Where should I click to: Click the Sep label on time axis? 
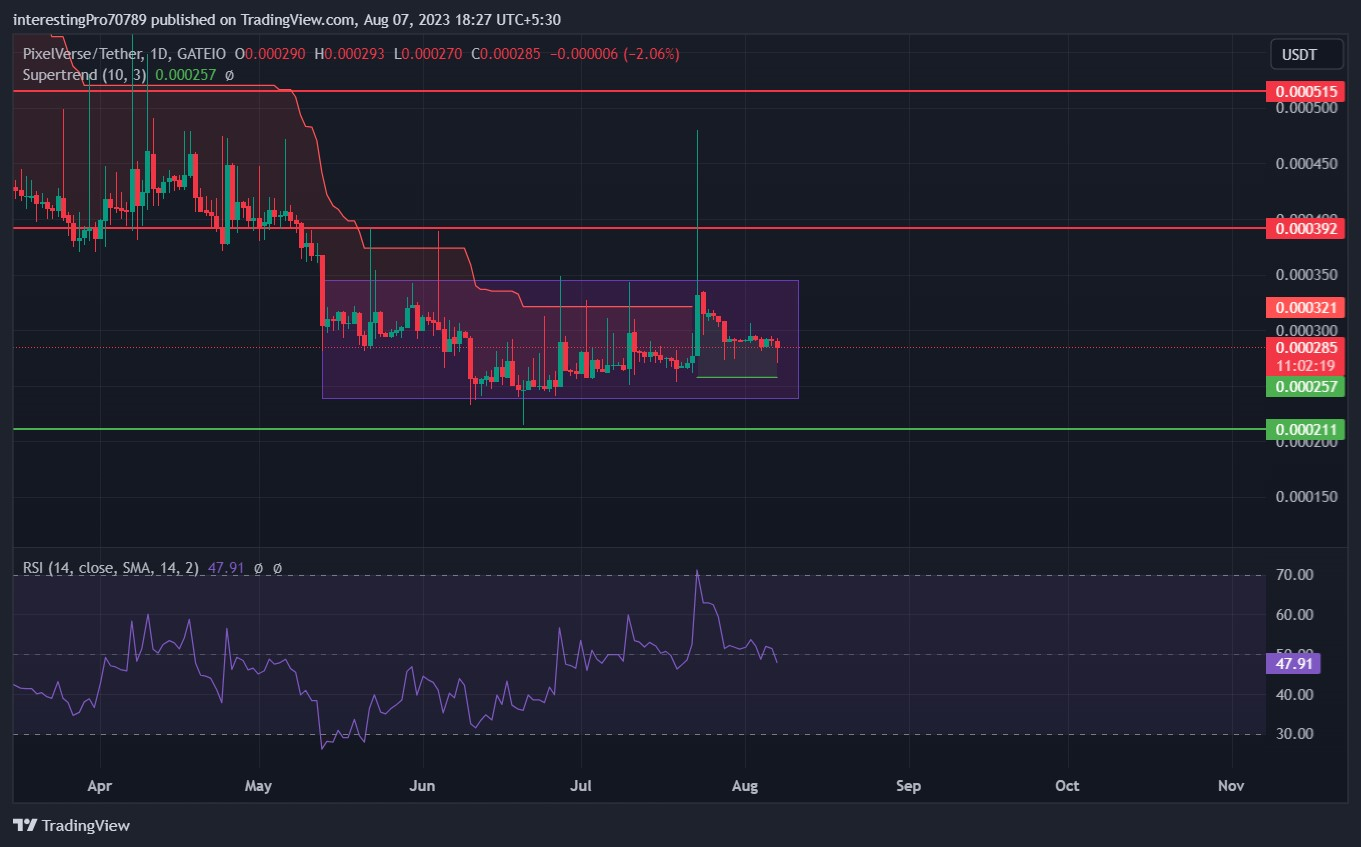tap(908, 786)
